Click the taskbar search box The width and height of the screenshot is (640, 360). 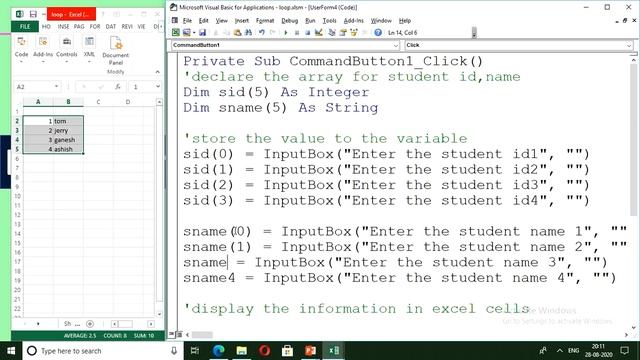pyautogui.click(x=102, y=351)
